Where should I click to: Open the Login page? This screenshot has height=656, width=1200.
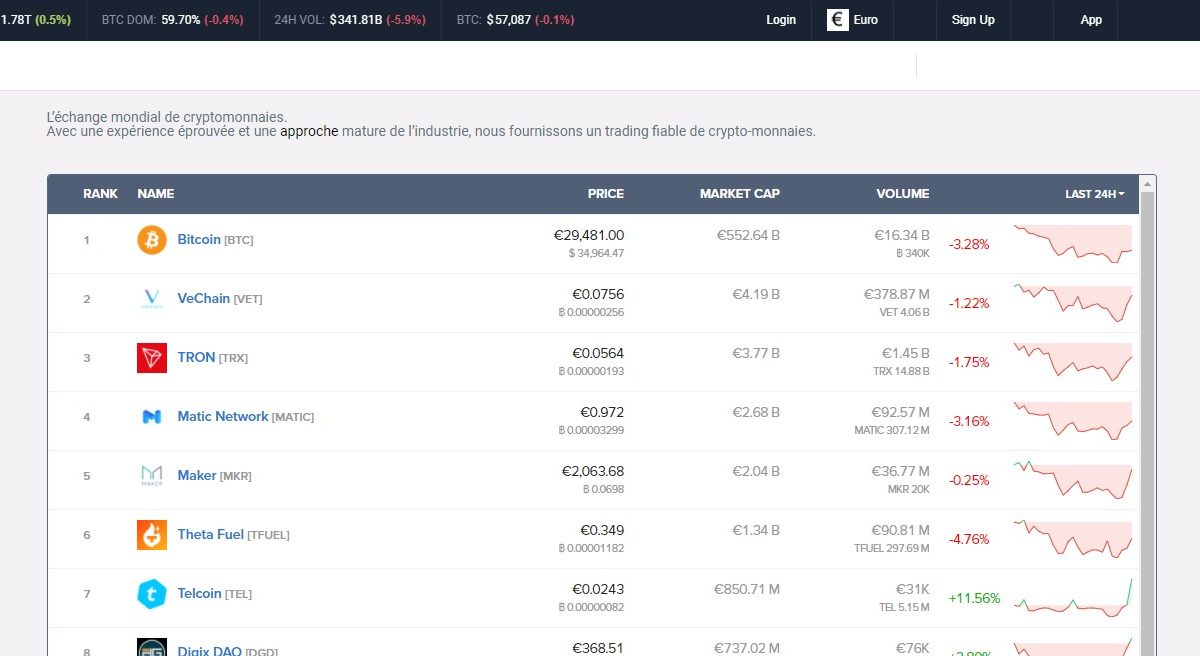(x=781, y=20)
